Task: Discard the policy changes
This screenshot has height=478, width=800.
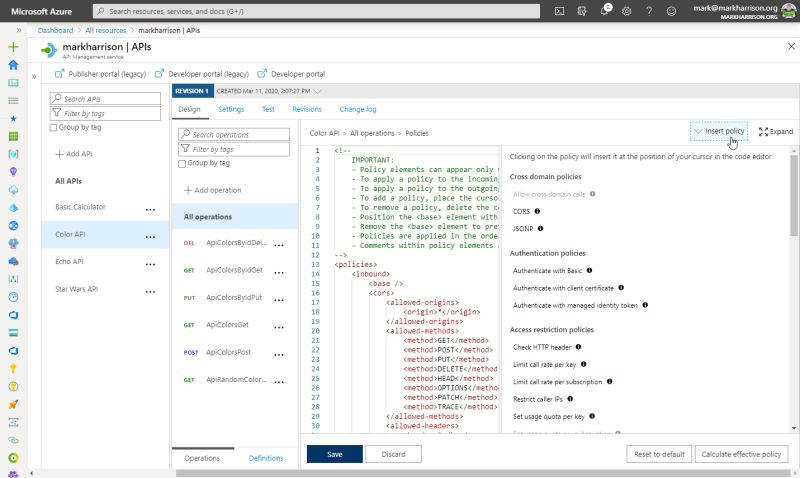Action: tap(393, 454)
